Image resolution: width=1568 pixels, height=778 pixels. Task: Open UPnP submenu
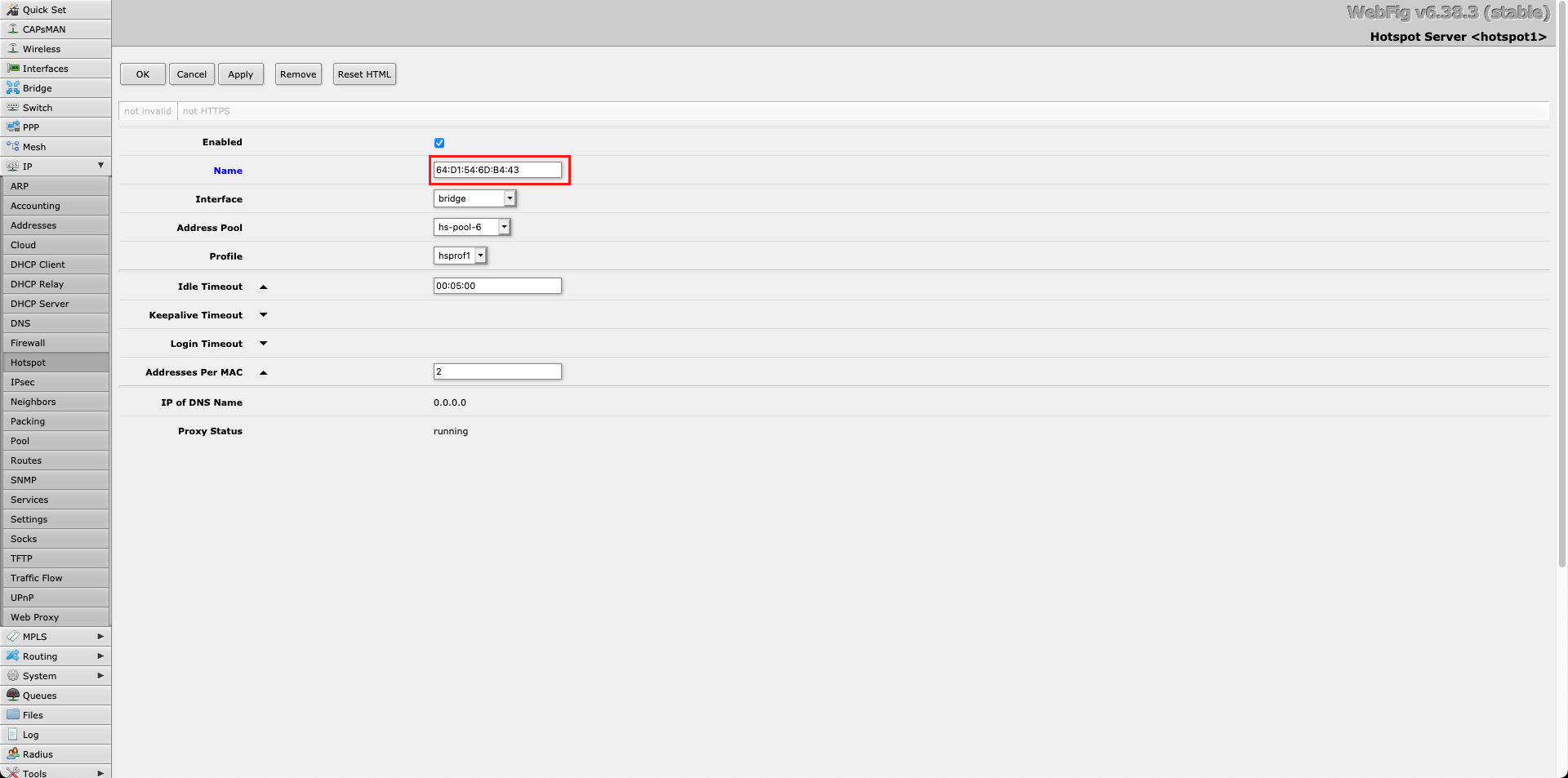tap(56, 598)
